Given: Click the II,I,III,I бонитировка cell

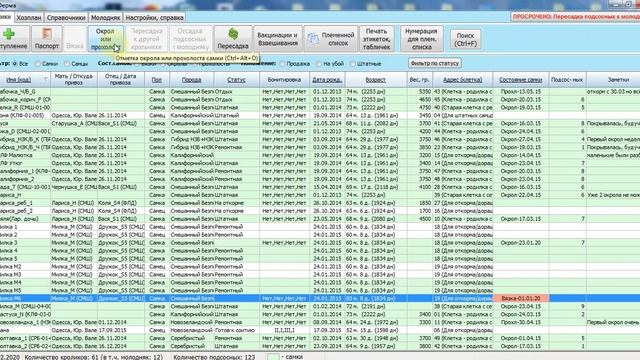Looking at the screenshot, I should (x=284, y=330).
